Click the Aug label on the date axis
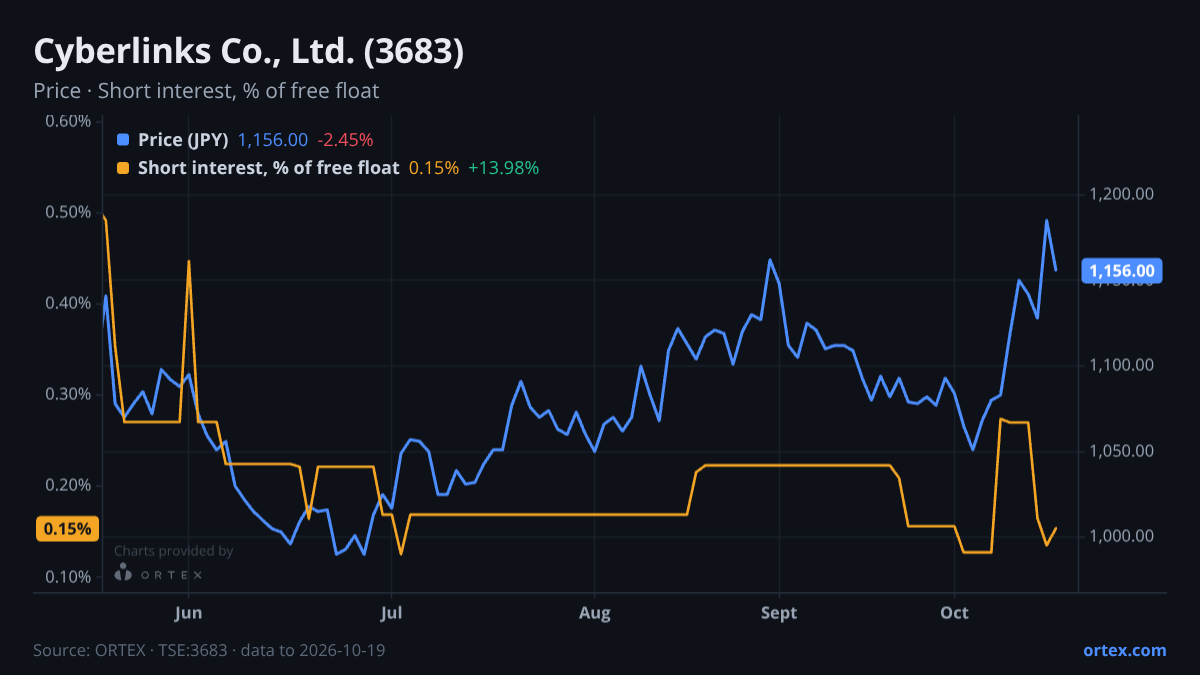1200x675 pixels. pyautogui.click(x=594, y=613)
